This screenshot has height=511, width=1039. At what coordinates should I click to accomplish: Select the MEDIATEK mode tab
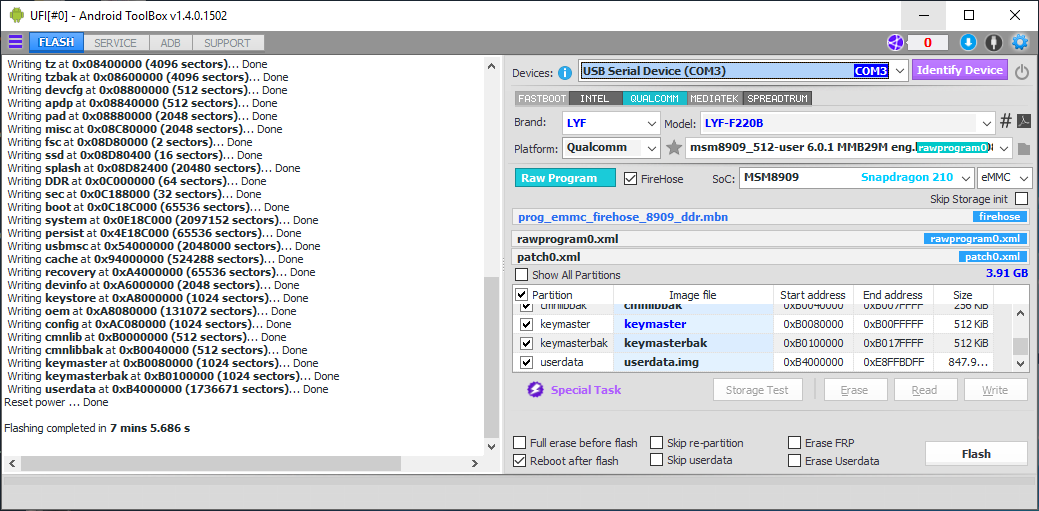pos(715,98)
